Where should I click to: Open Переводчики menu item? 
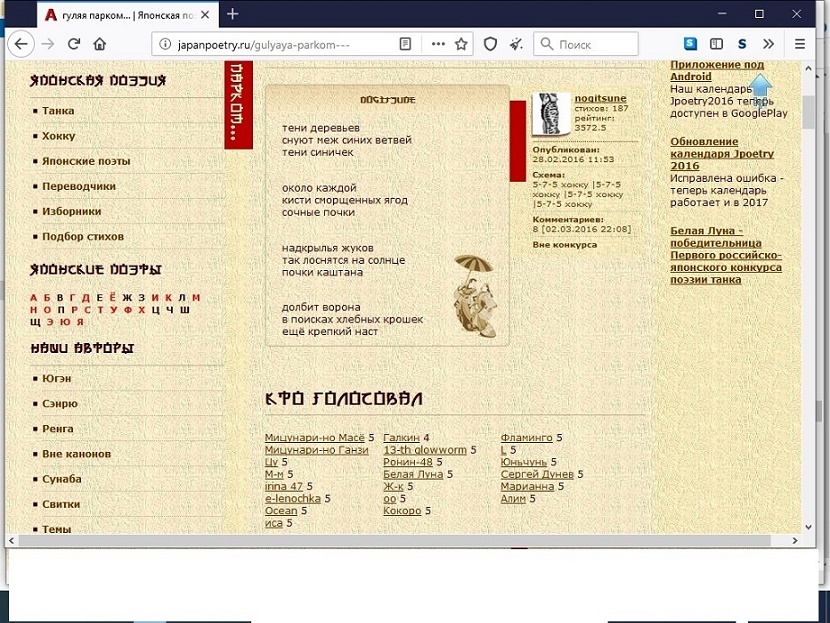(x=79, y=186)
